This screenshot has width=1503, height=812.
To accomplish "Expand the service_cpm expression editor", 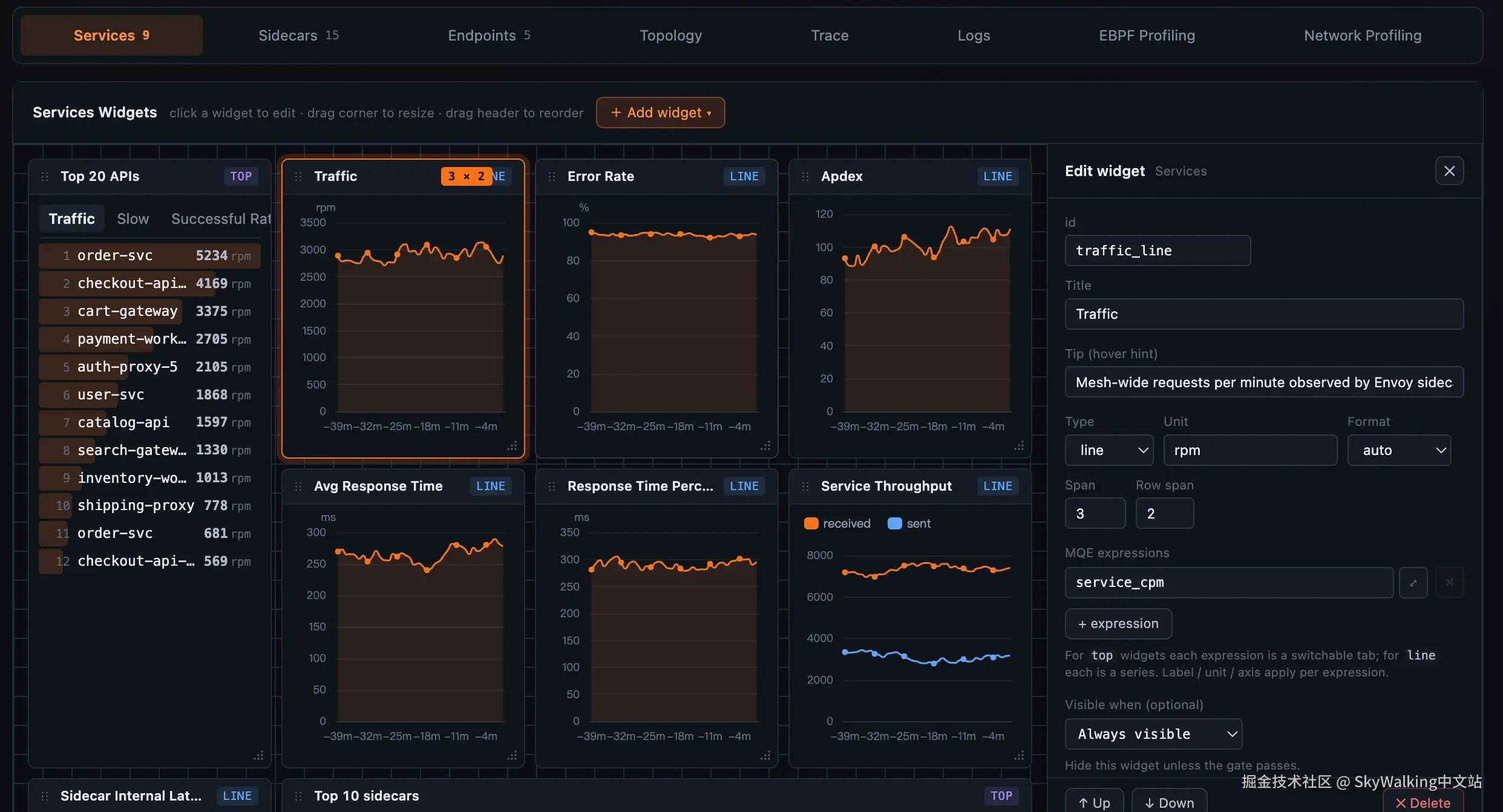I will (x=1413, y=583).
